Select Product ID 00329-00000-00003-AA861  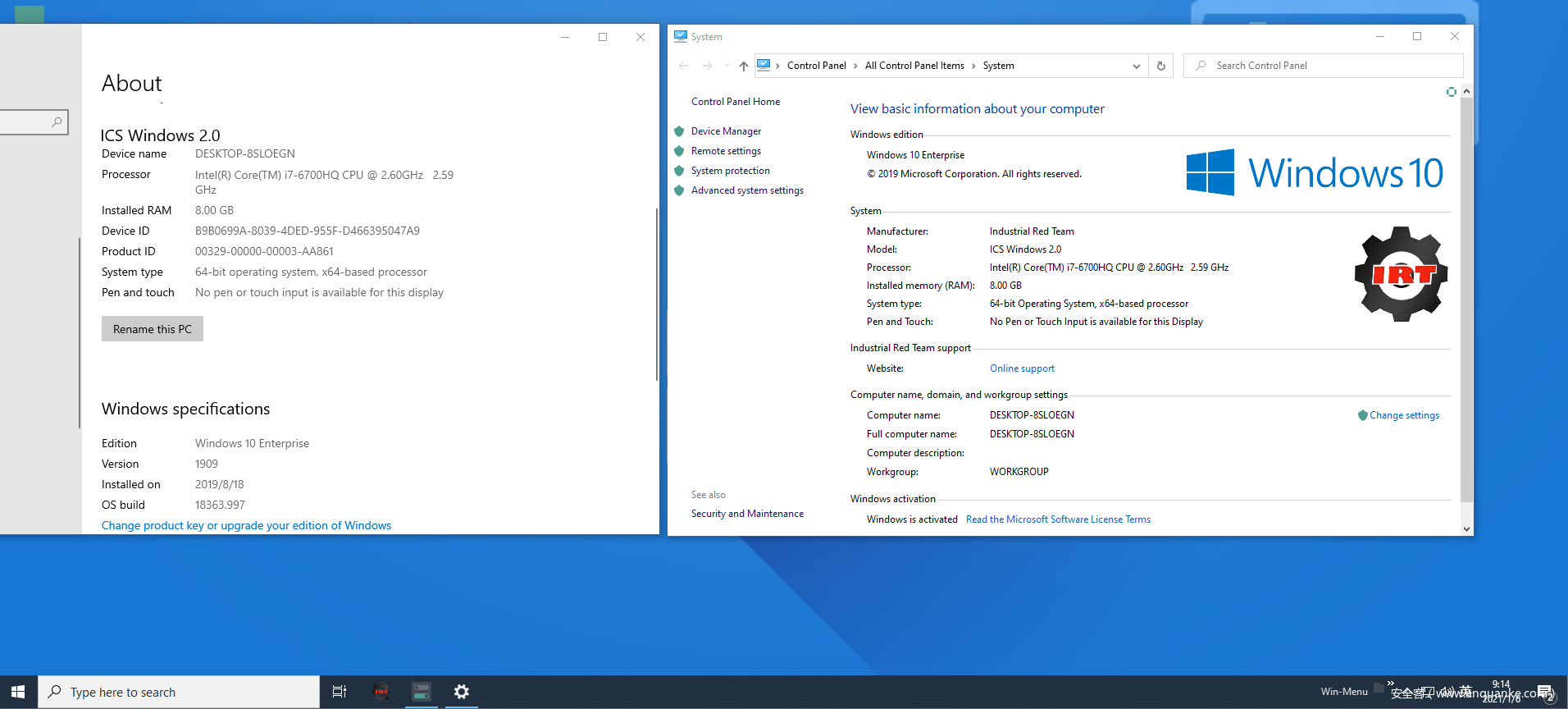[264, 251]
